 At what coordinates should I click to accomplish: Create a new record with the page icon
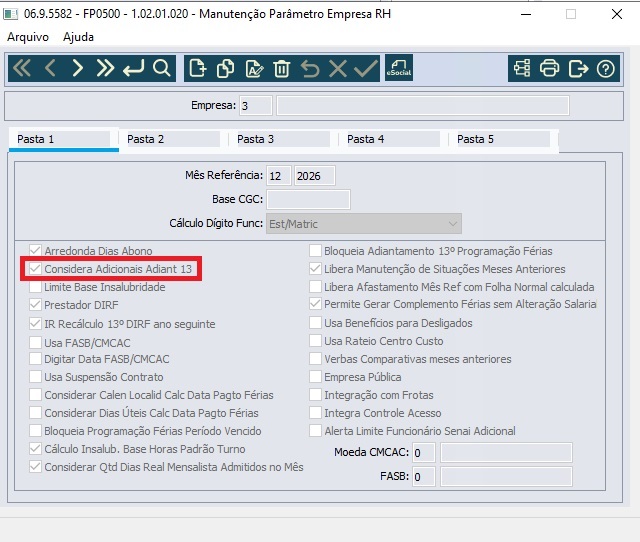(198, 68)
